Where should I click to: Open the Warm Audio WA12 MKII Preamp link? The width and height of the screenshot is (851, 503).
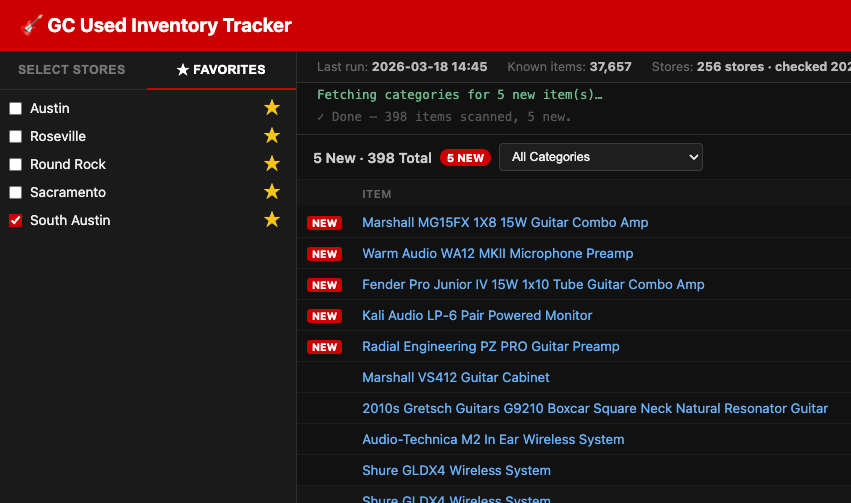(497, 254)
